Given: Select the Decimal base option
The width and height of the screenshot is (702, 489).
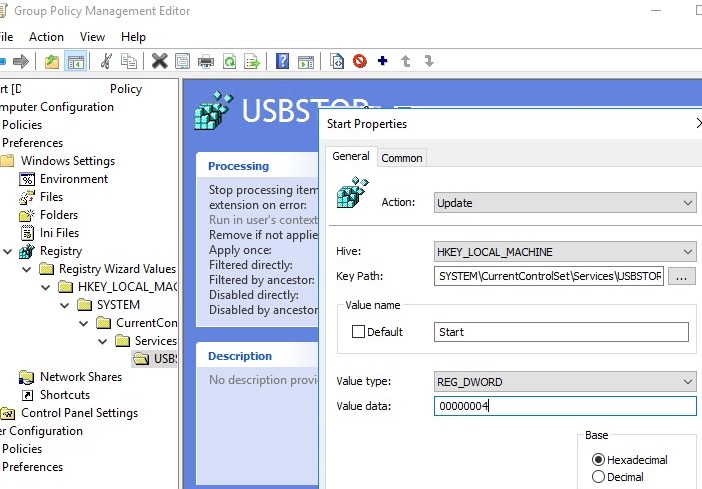Looking at the screenshot, I should pyautogui.click(x=599, y=477).
